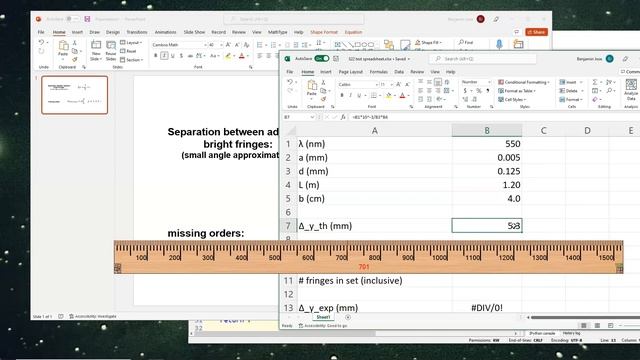Screen dimensions: 640x360
Task: Click Excel insert function fx icon
Action: (x=343, y=117)
